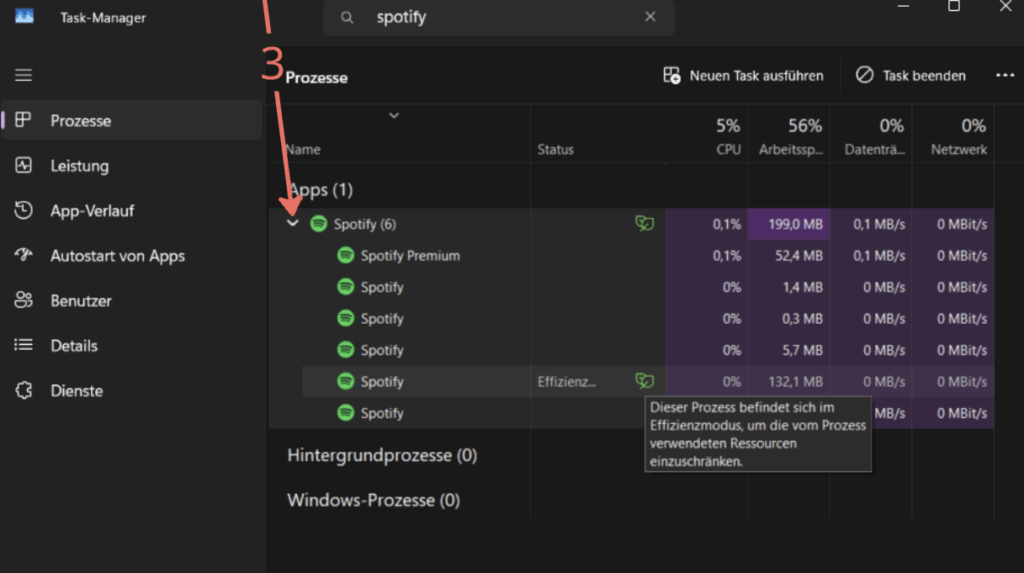Screen dimensions: 1024x573
Task: Click Task beenden button
Action: point(910,76)
